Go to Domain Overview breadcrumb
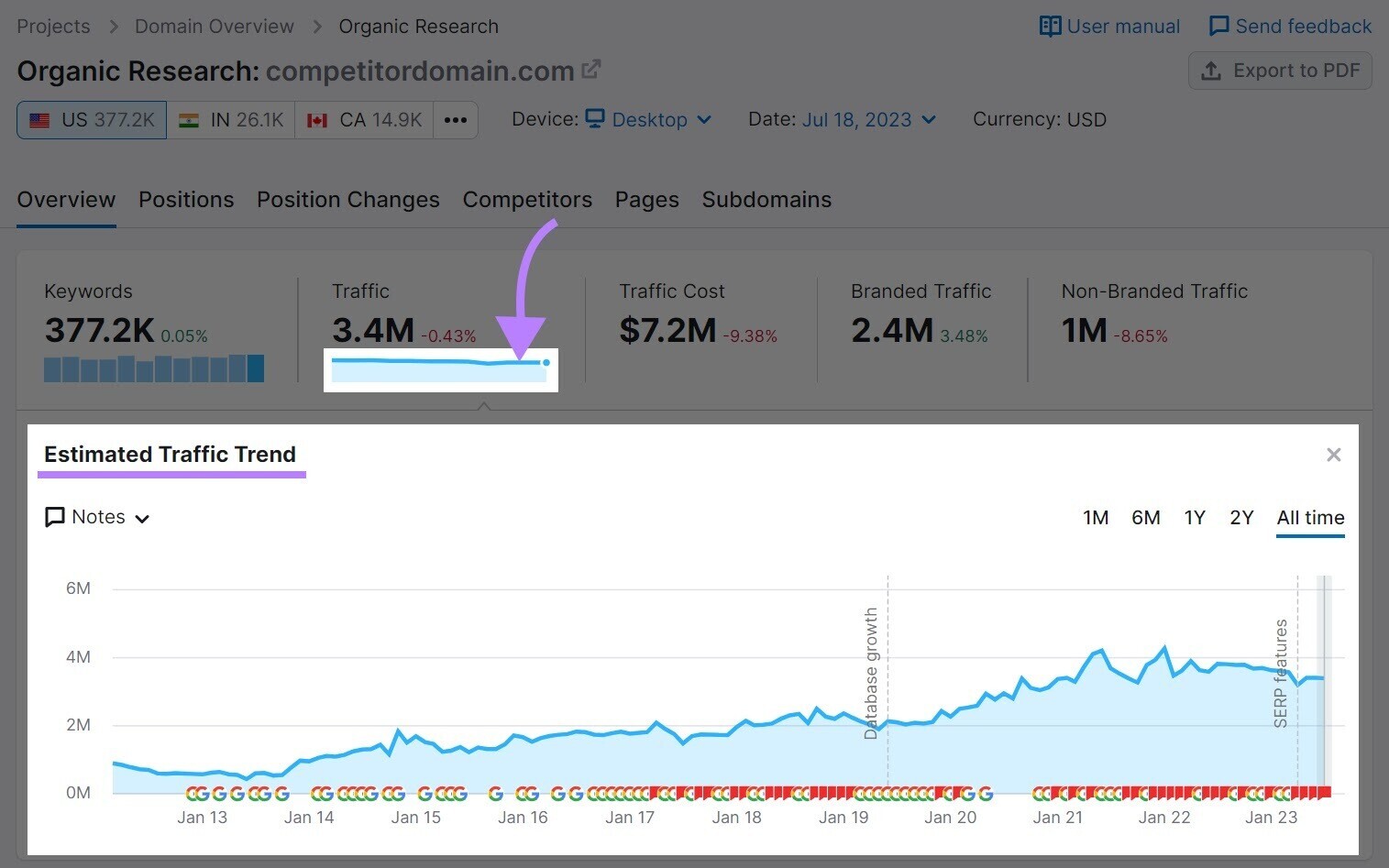 coord(214,26)
